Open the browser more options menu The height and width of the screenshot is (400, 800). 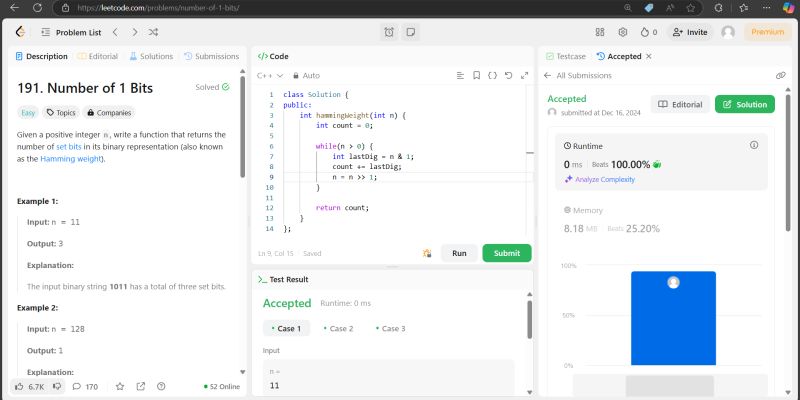766,8
